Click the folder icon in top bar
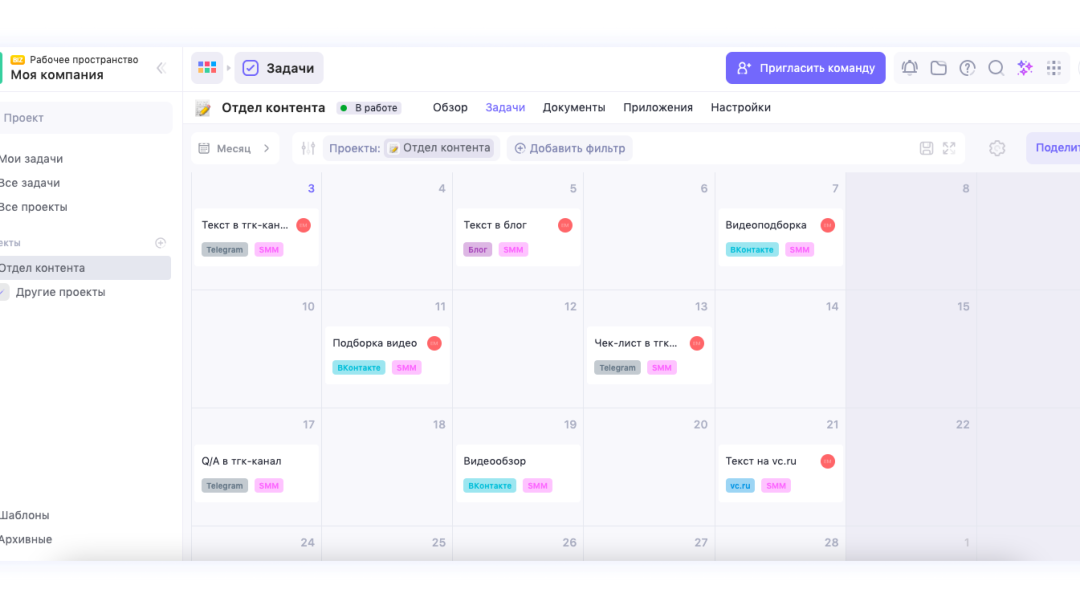 (x=938, y=68)
